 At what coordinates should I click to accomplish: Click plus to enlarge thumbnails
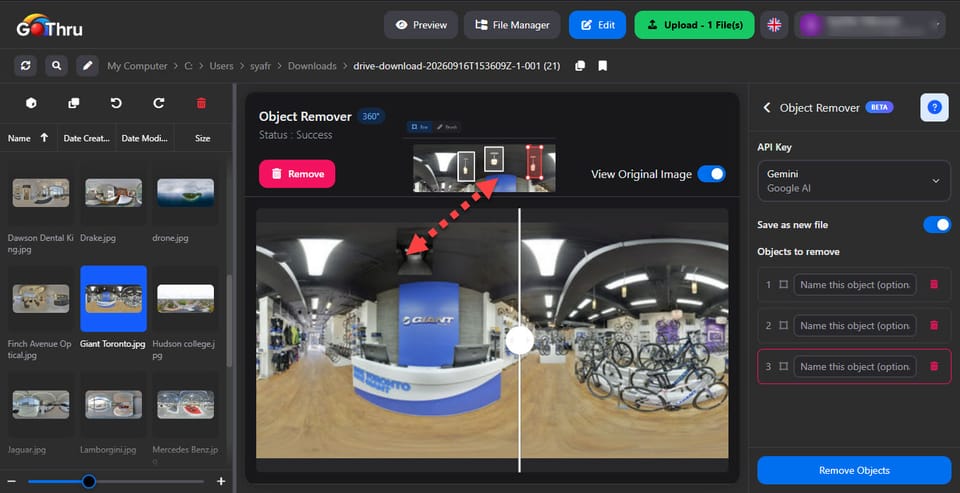point(221,481)
